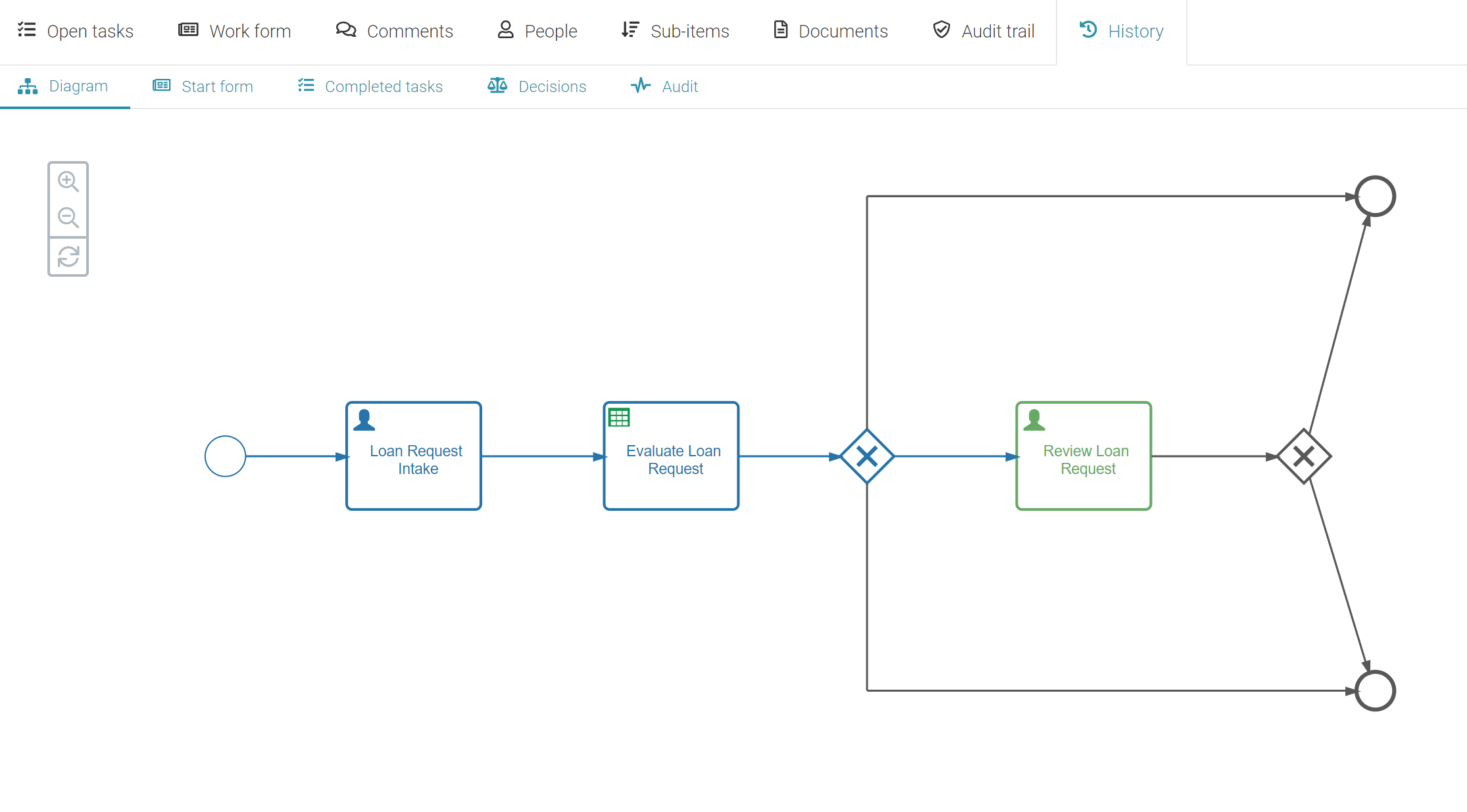Select the Evaluate Loan Request task box
Image resolution: width=1467 pixels, height=812 pixels.
click(670, 456)
